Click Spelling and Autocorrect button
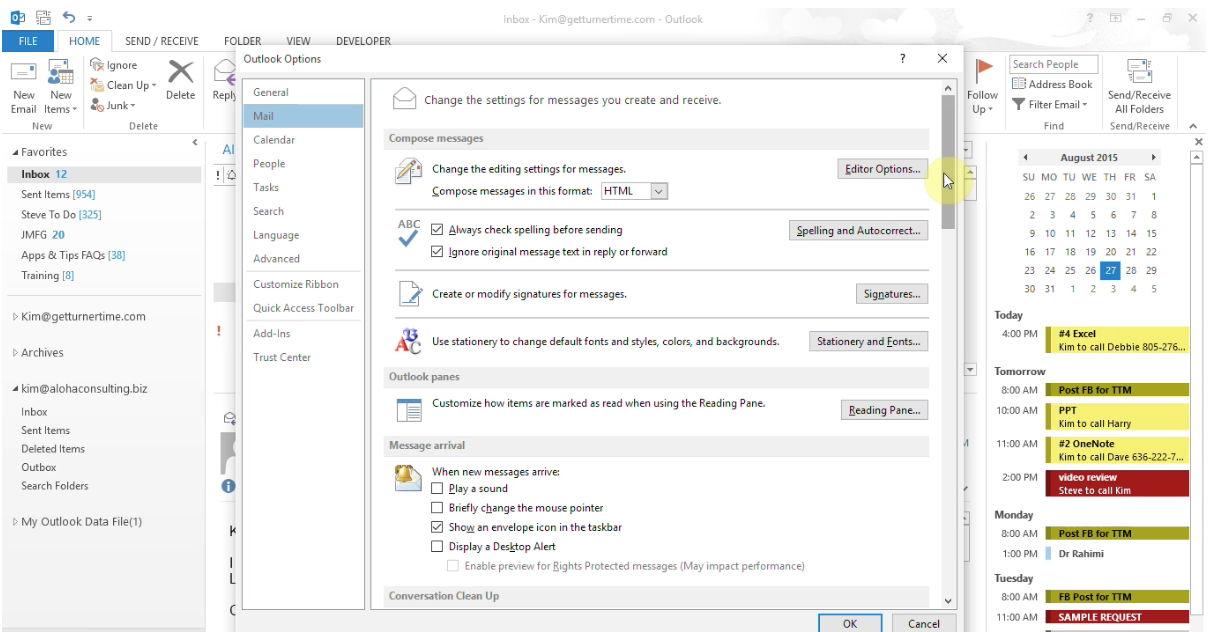Viewport: 1208px width, 632px height. click(x=858, y=231)
